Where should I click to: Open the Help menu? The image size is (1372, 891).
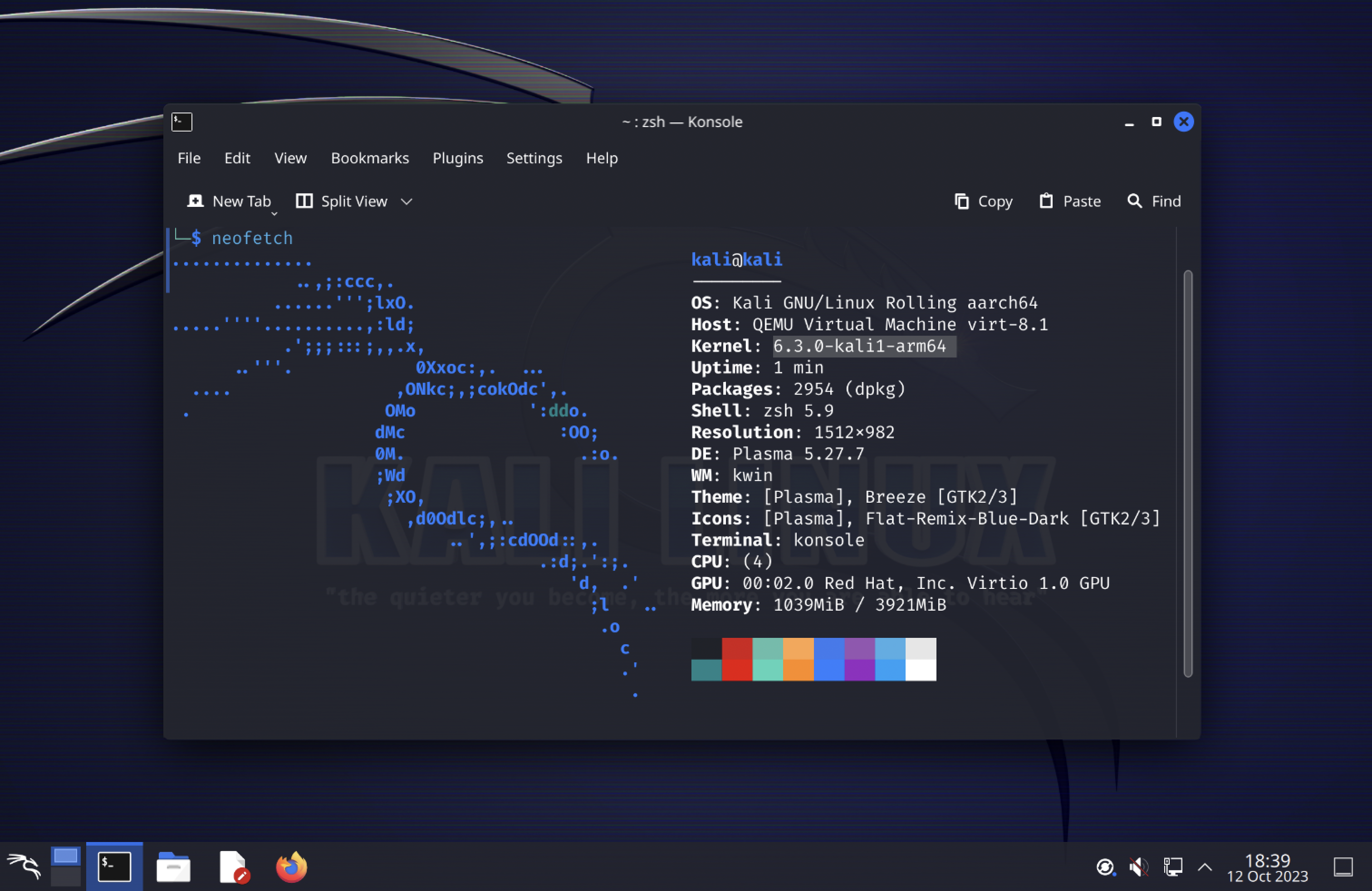tap(602, 158)
